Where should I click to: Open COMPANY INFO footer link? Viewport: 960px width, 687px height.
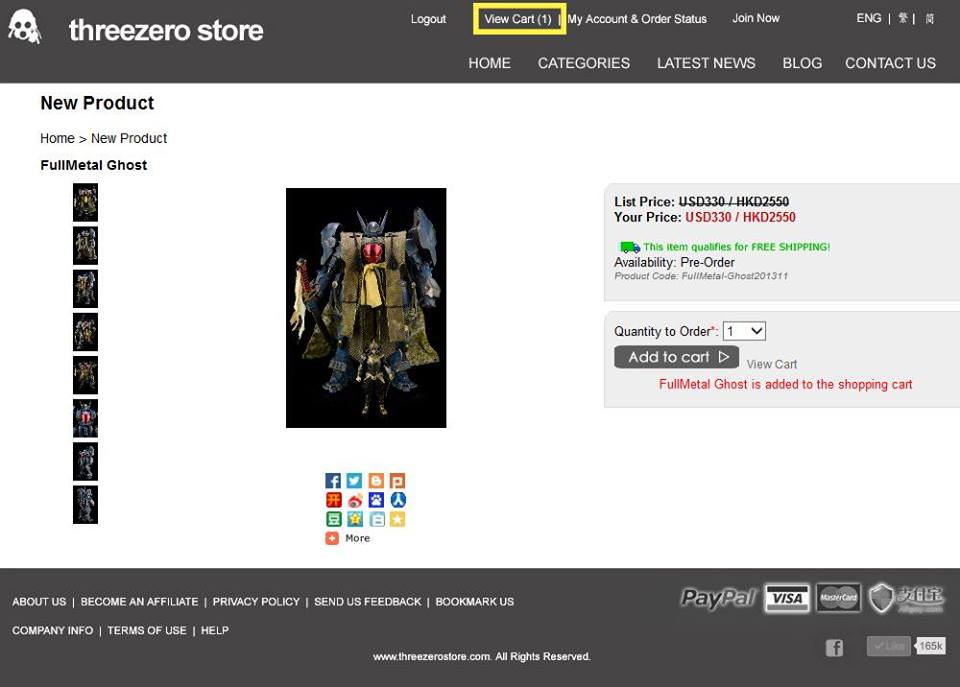[x=53, y=631]
